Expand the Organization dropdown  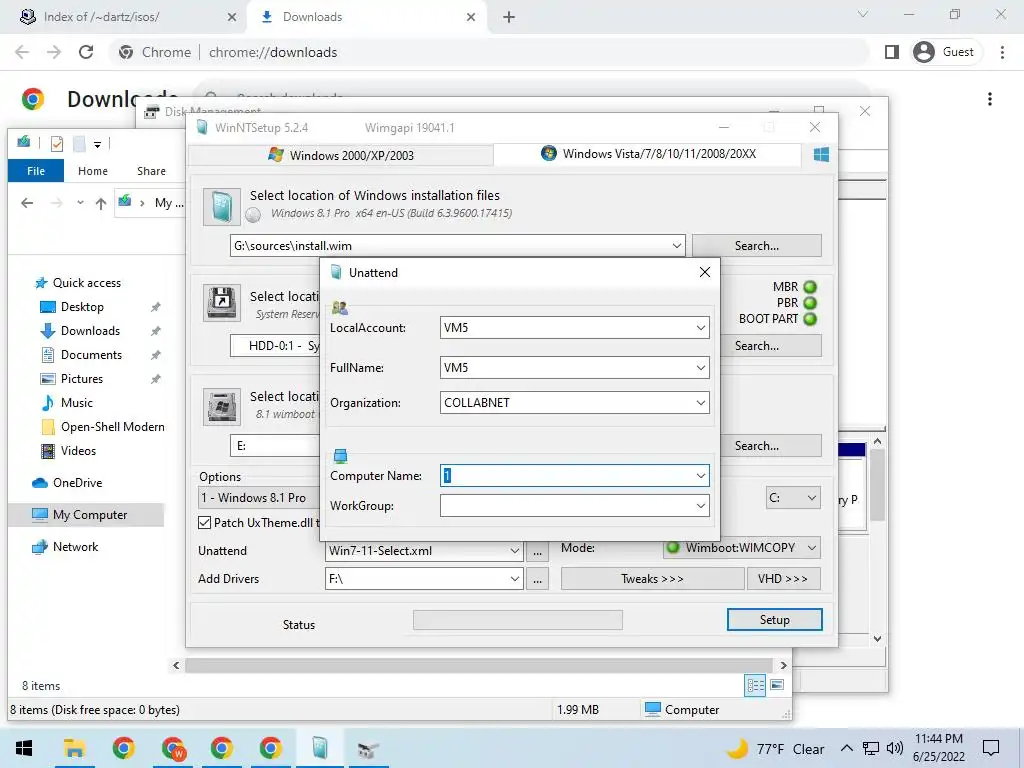point(701,403)
